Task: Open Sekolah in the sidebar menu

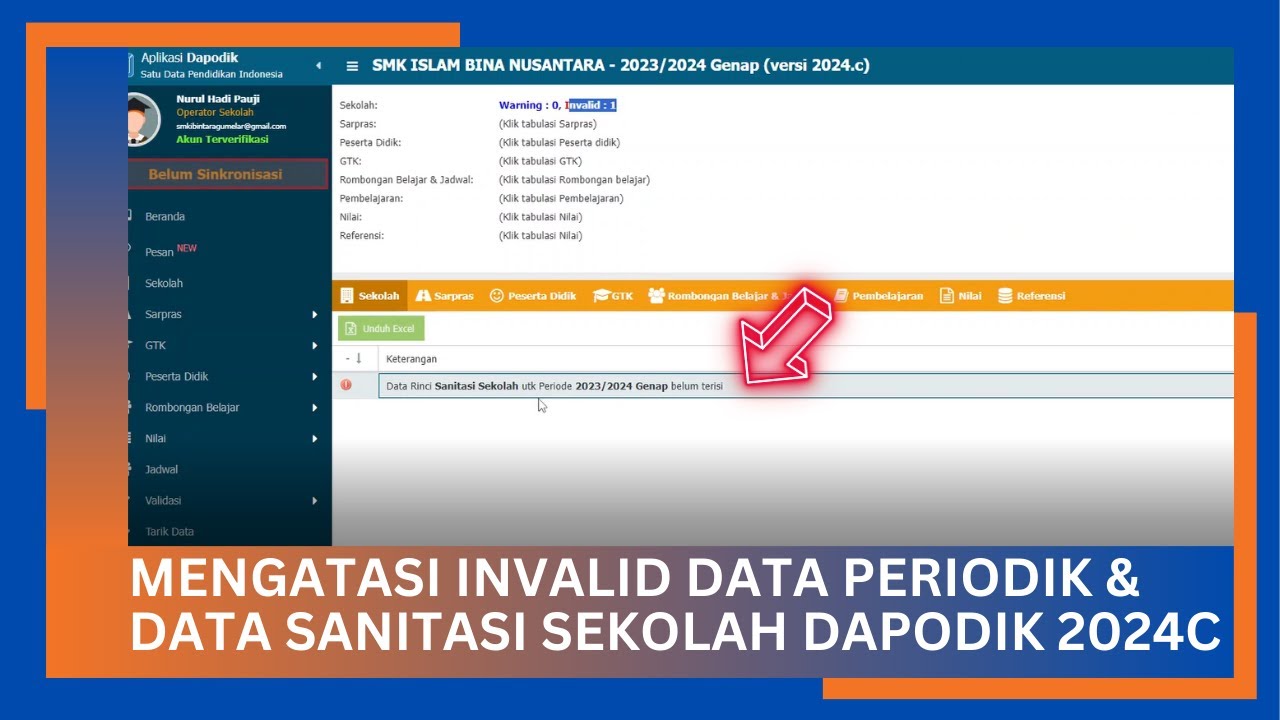Action: tap(164, 283)
